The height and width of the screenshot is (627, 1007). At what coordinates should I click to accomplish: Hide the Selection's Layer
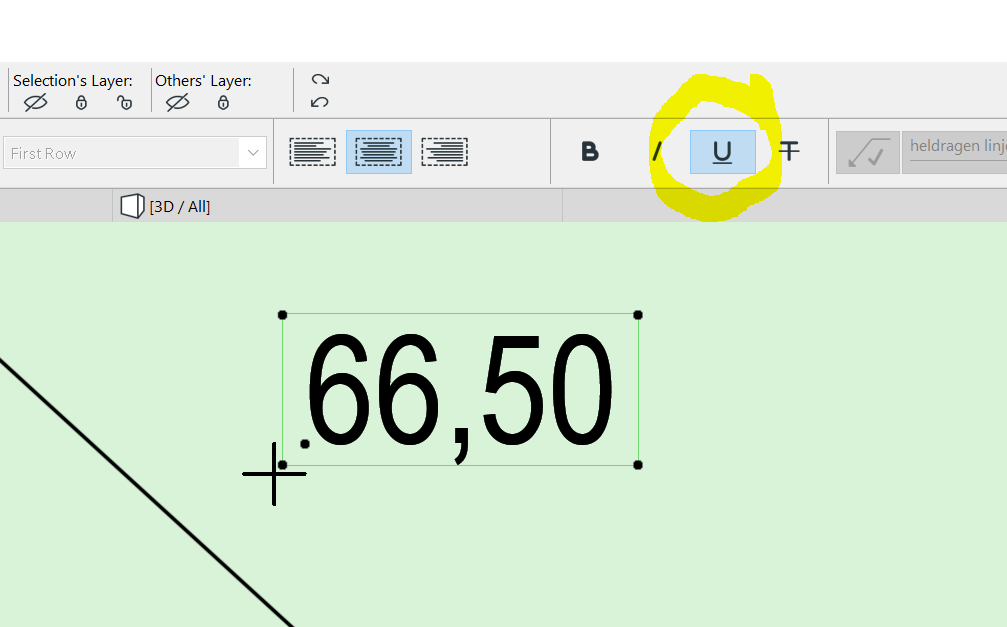tap(36, 102)
